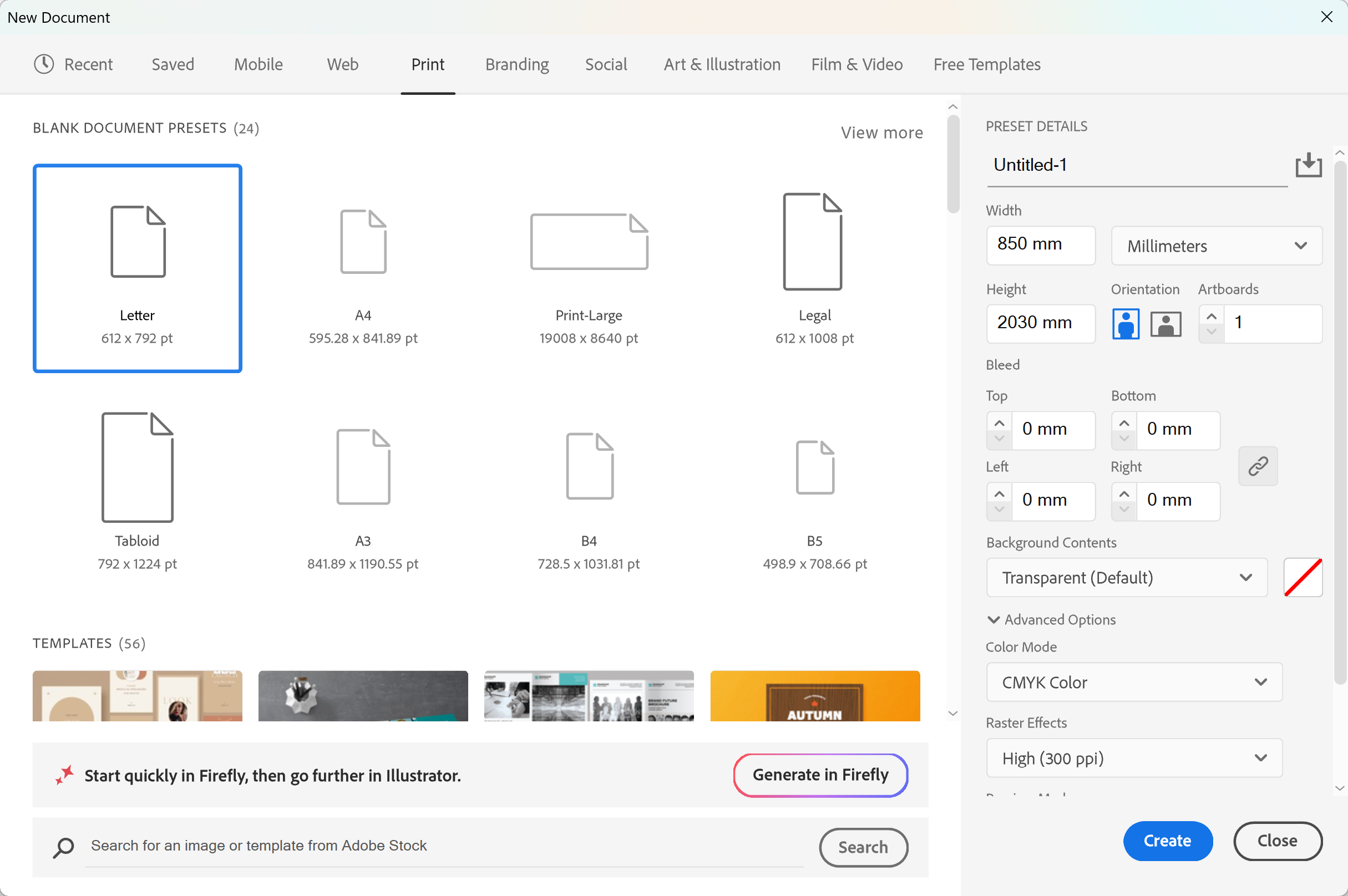Choose the A4 blank preset
Viewport: 1348px width, 896px height.
coord(363,268)
